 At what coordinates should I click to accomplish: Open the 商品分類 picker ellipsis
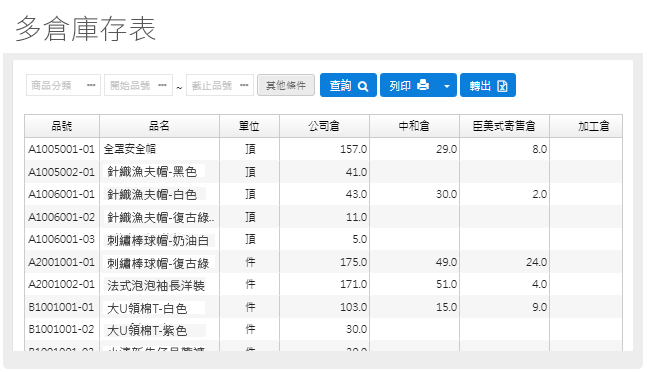tap(91, 85)
